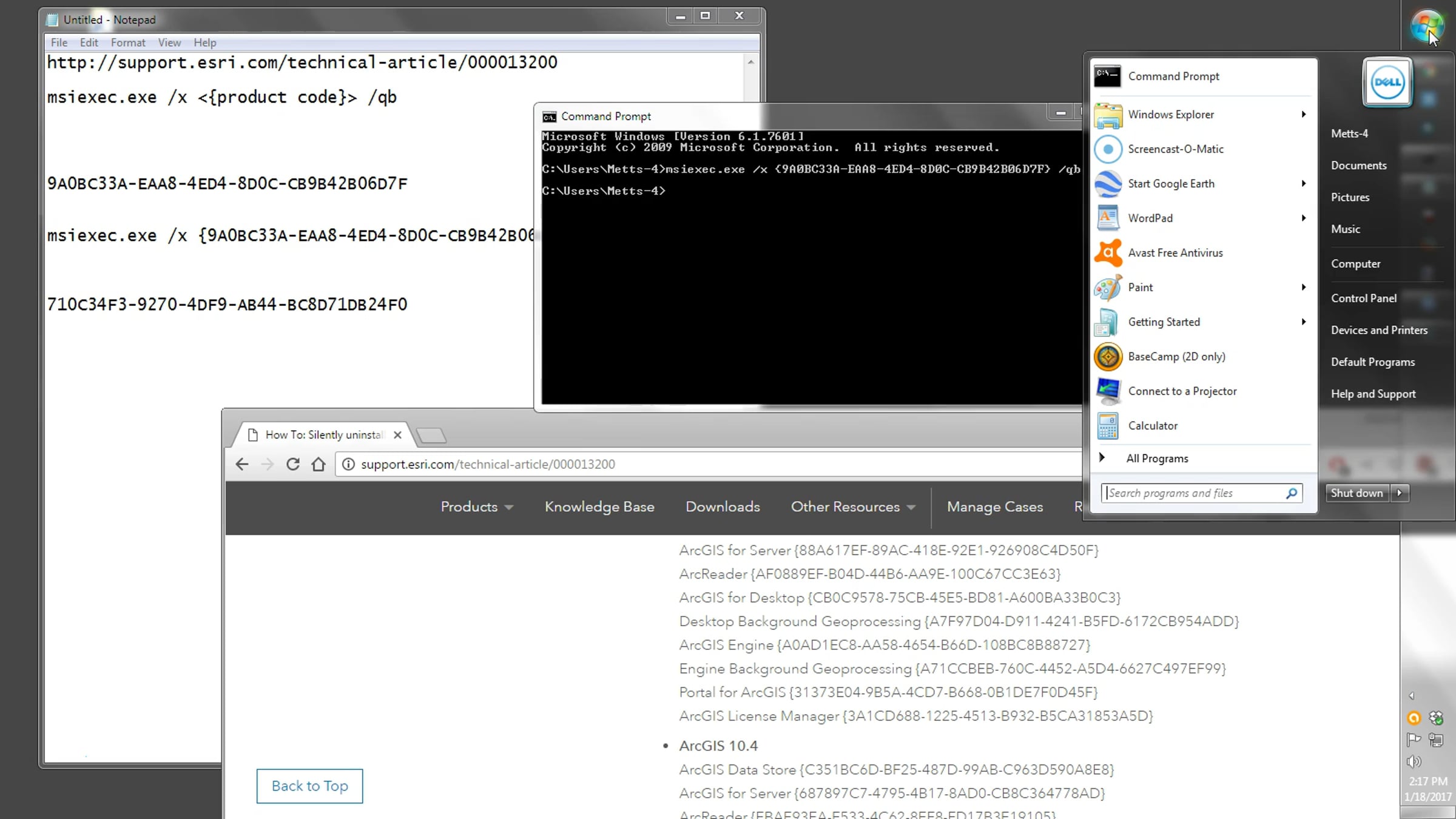Click the browser back arrow

242,464
